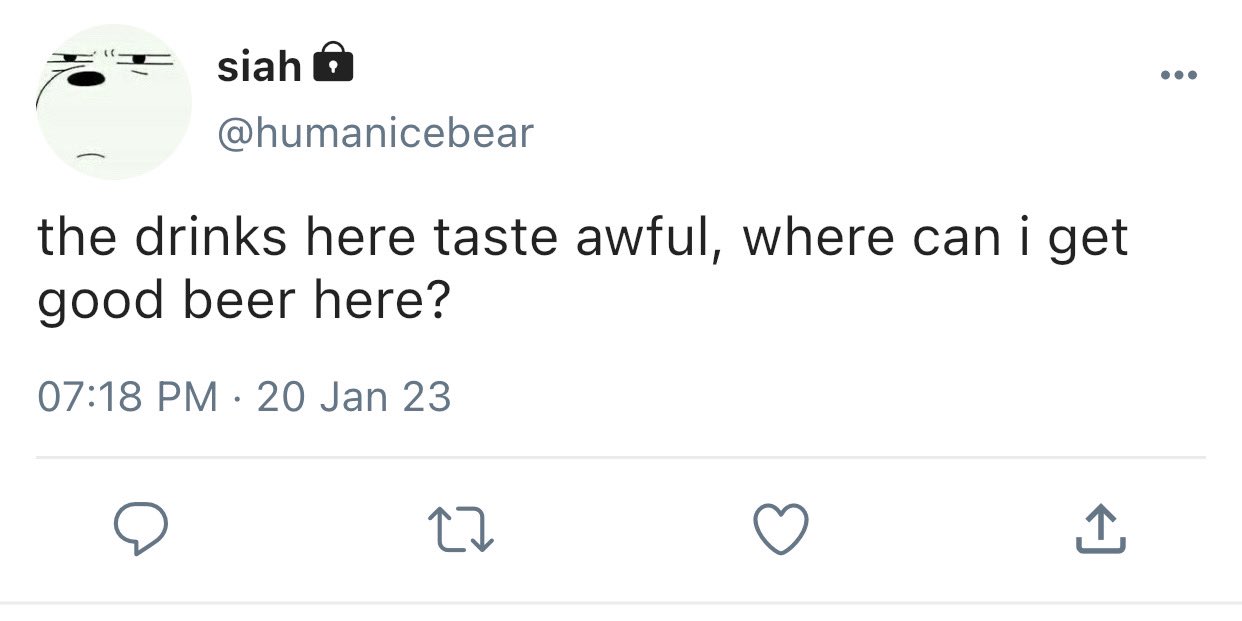Toggle retweet using the looping arrows icon
The height and width of the screenshot is (621, 1242).
tap(462, 530)
